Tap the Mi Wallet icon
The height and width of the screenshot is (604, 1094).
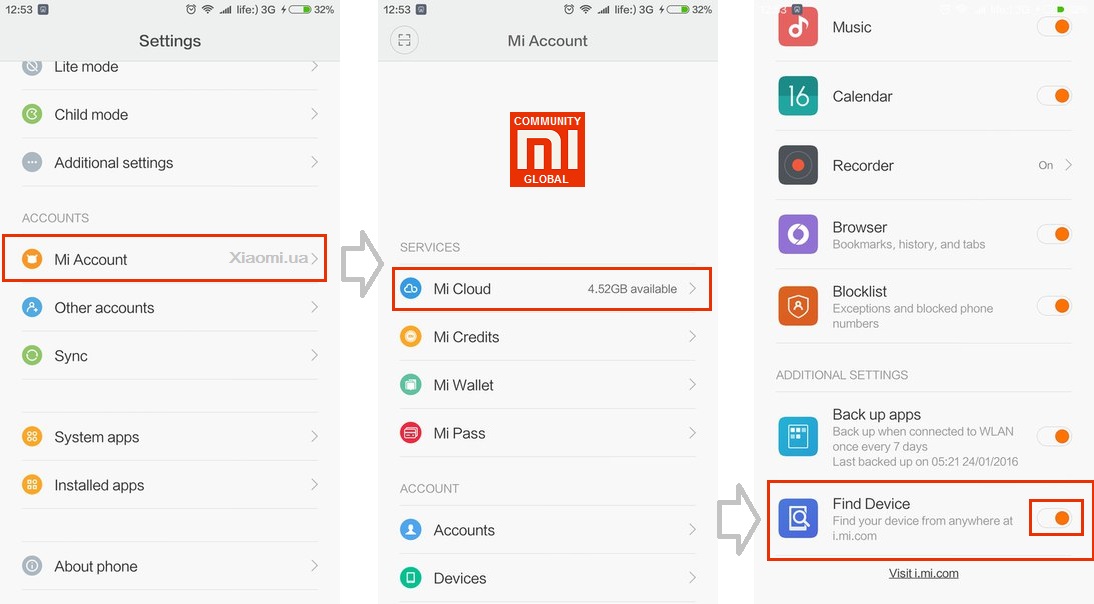point(410,385)
